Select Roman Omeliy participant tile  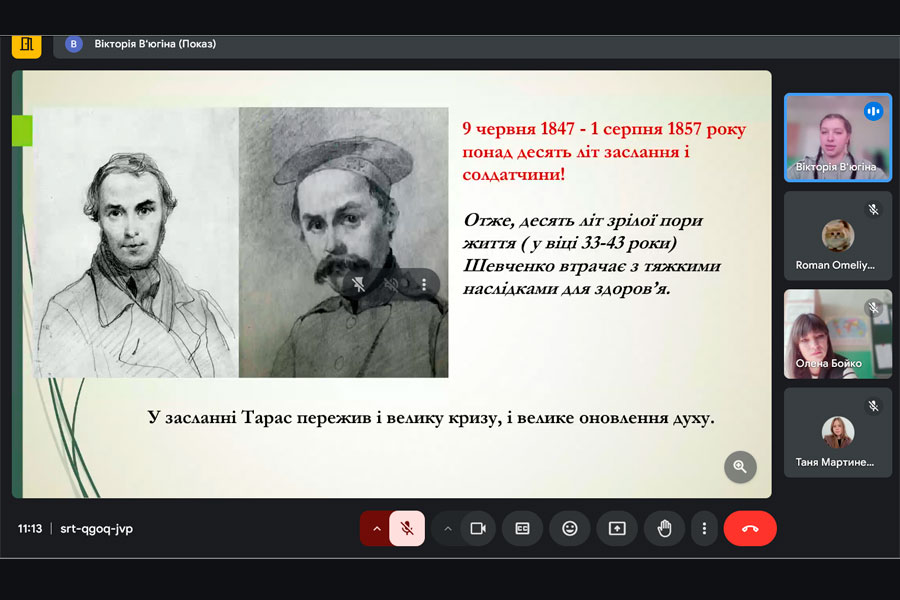(x=838, y=236)
